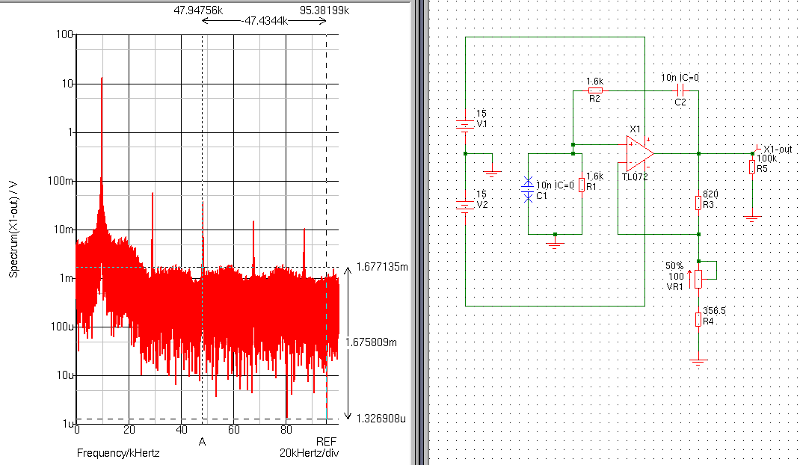Select feedback resistor R2 symbol
The width and height of the screenshot is (800, 465).
click(x=595, y=89)
